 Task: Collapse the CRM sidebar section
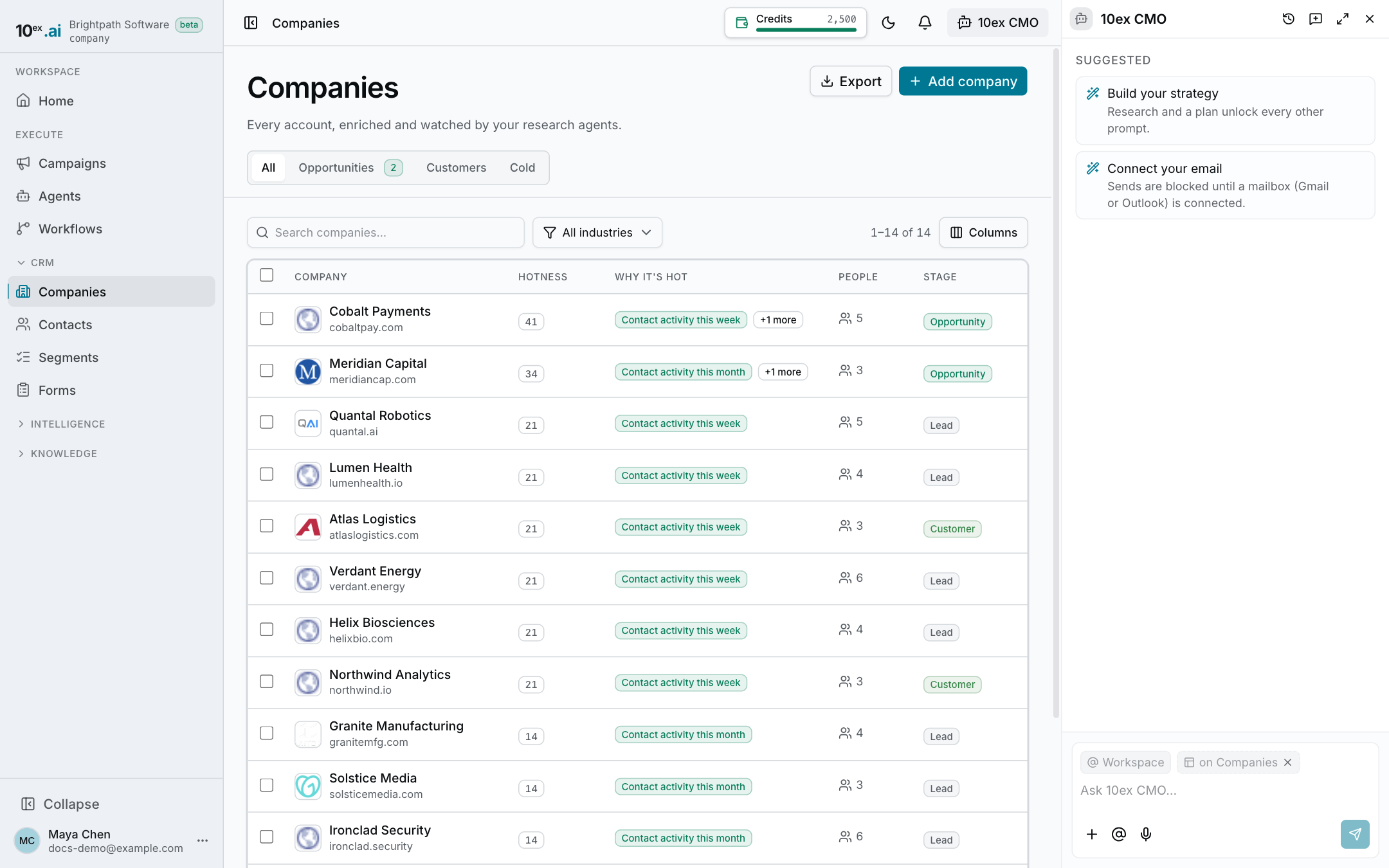35,262
